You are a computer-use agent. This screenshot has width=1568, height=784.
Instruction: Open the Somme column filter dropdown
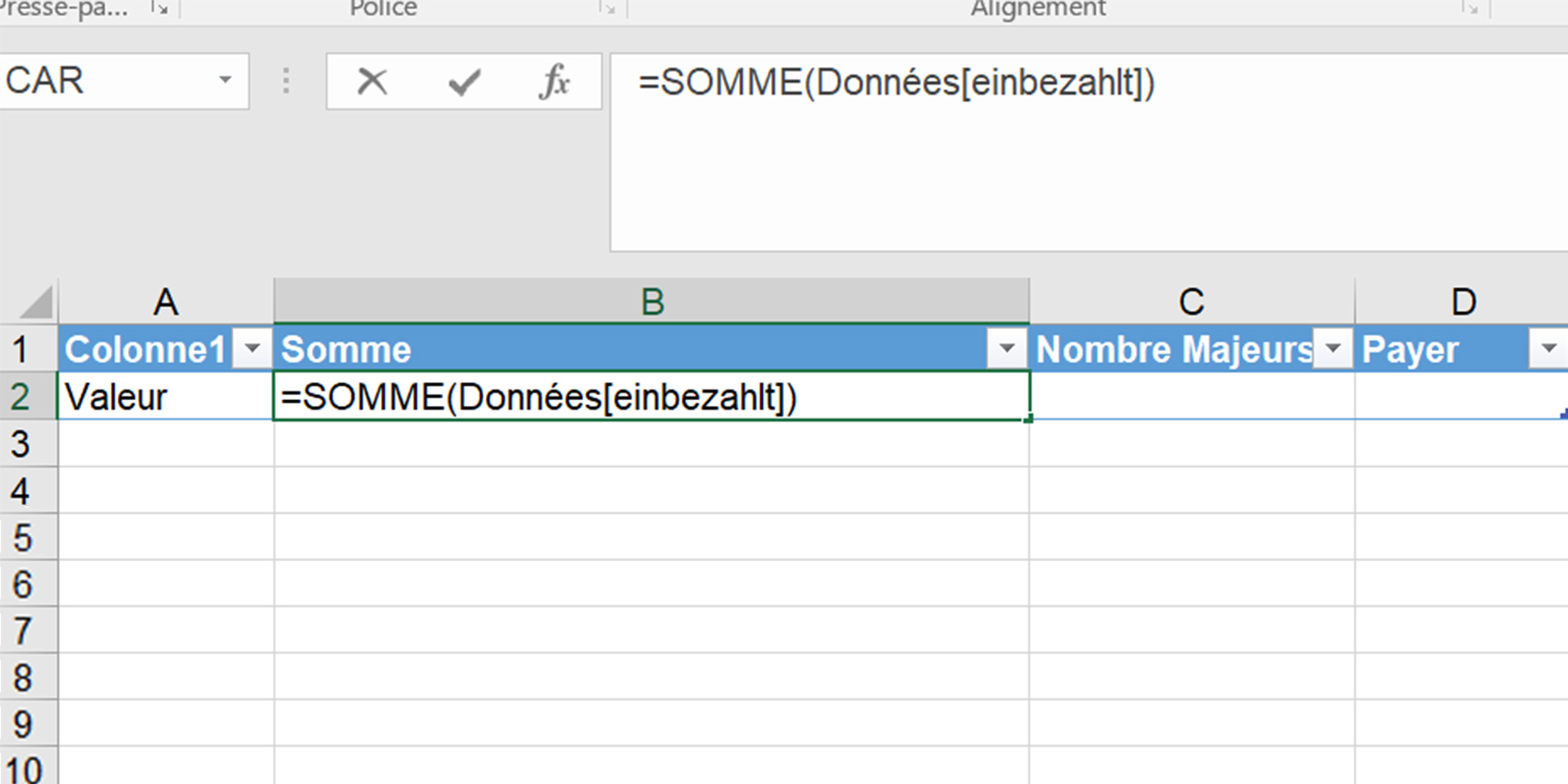click(1008, 349)
